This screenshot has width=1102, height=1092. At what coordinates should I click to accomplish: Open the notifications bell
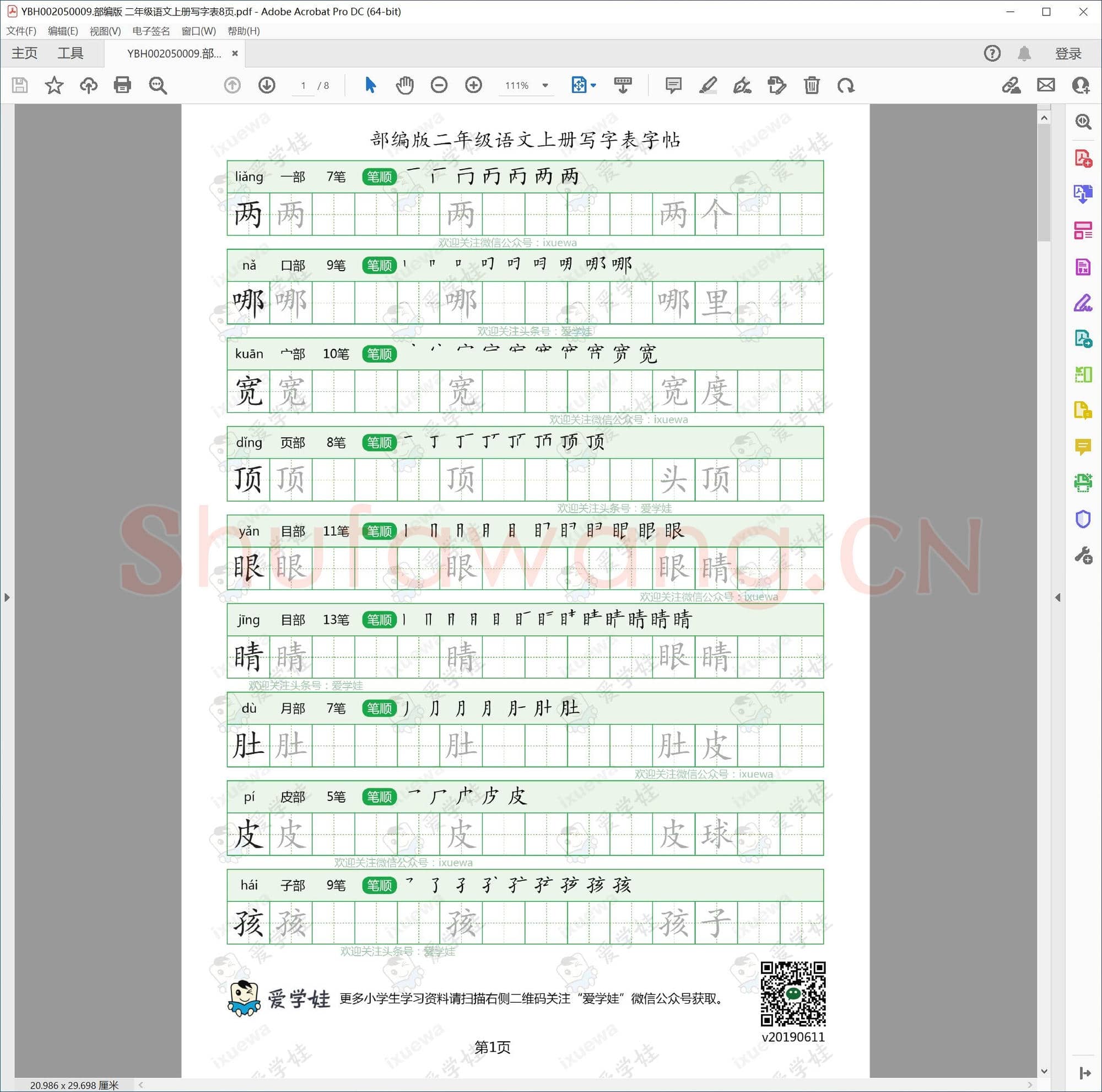coord(1024,53)
